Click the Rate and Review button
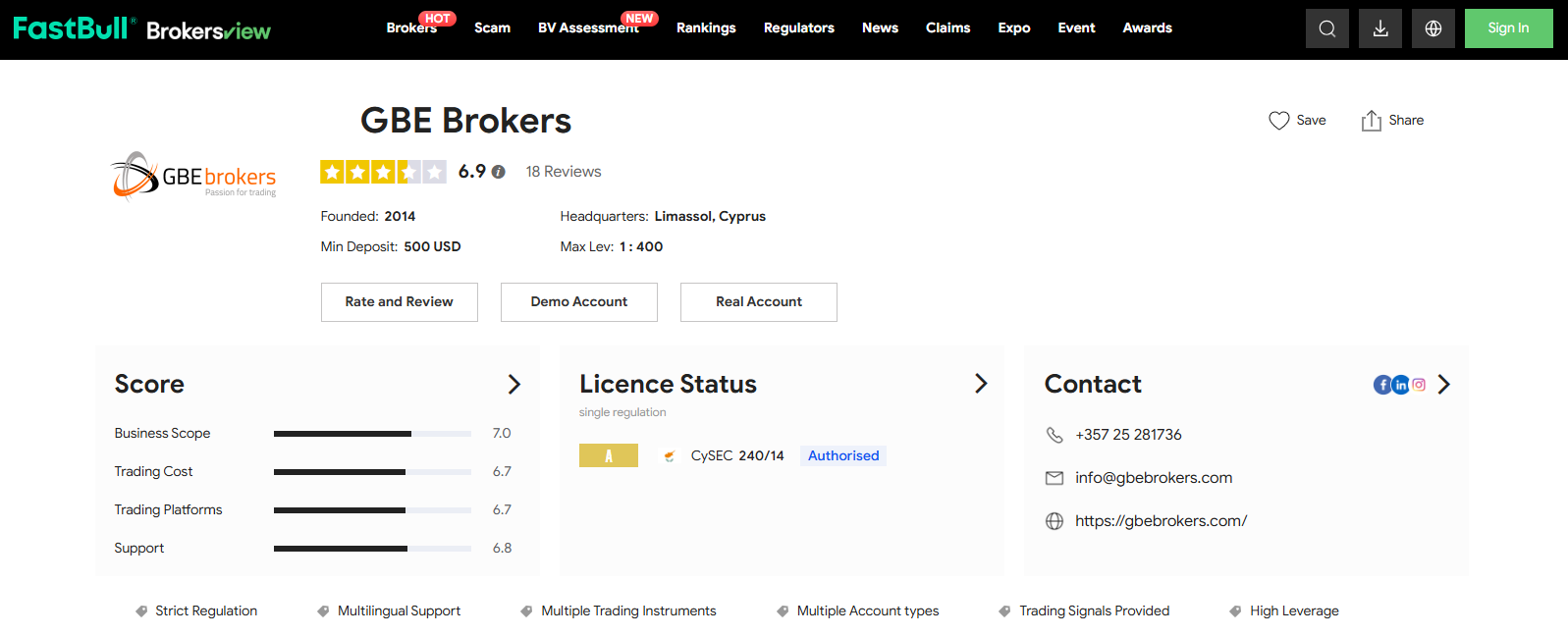 point(399,302)
